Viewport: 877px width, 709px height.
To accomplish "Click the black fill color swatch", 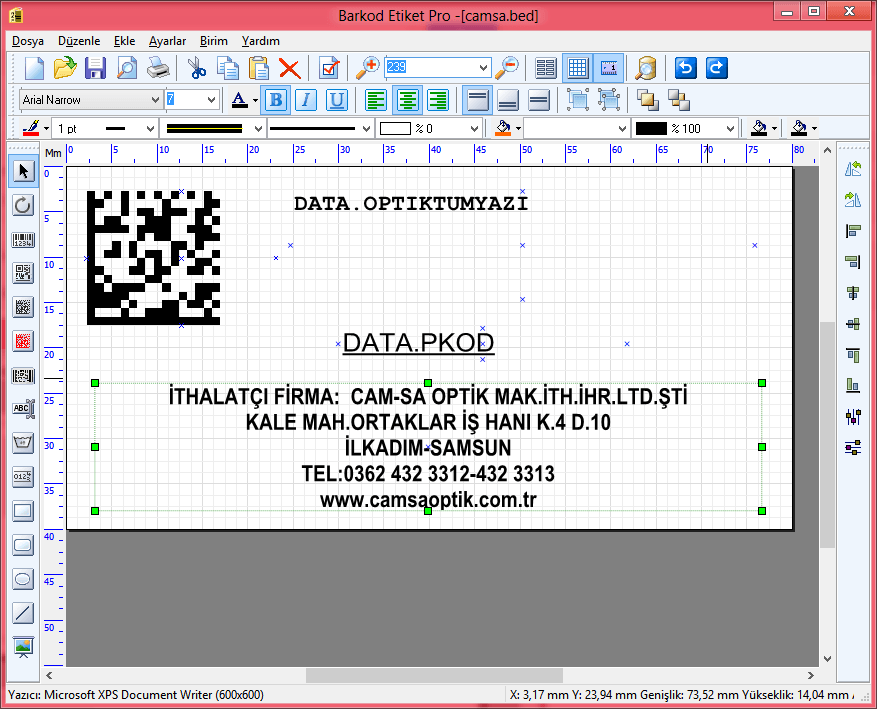I will click(x=652, y=129).
